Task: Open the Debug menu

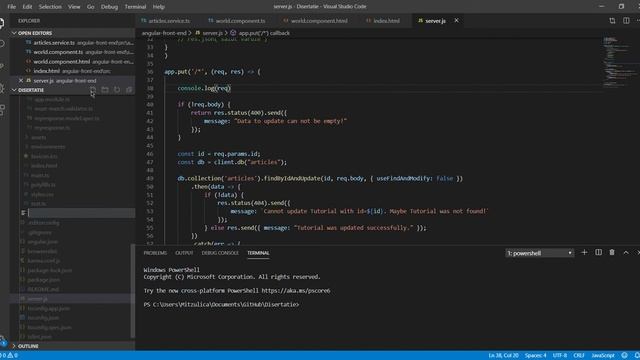Action: coord(109,7)
